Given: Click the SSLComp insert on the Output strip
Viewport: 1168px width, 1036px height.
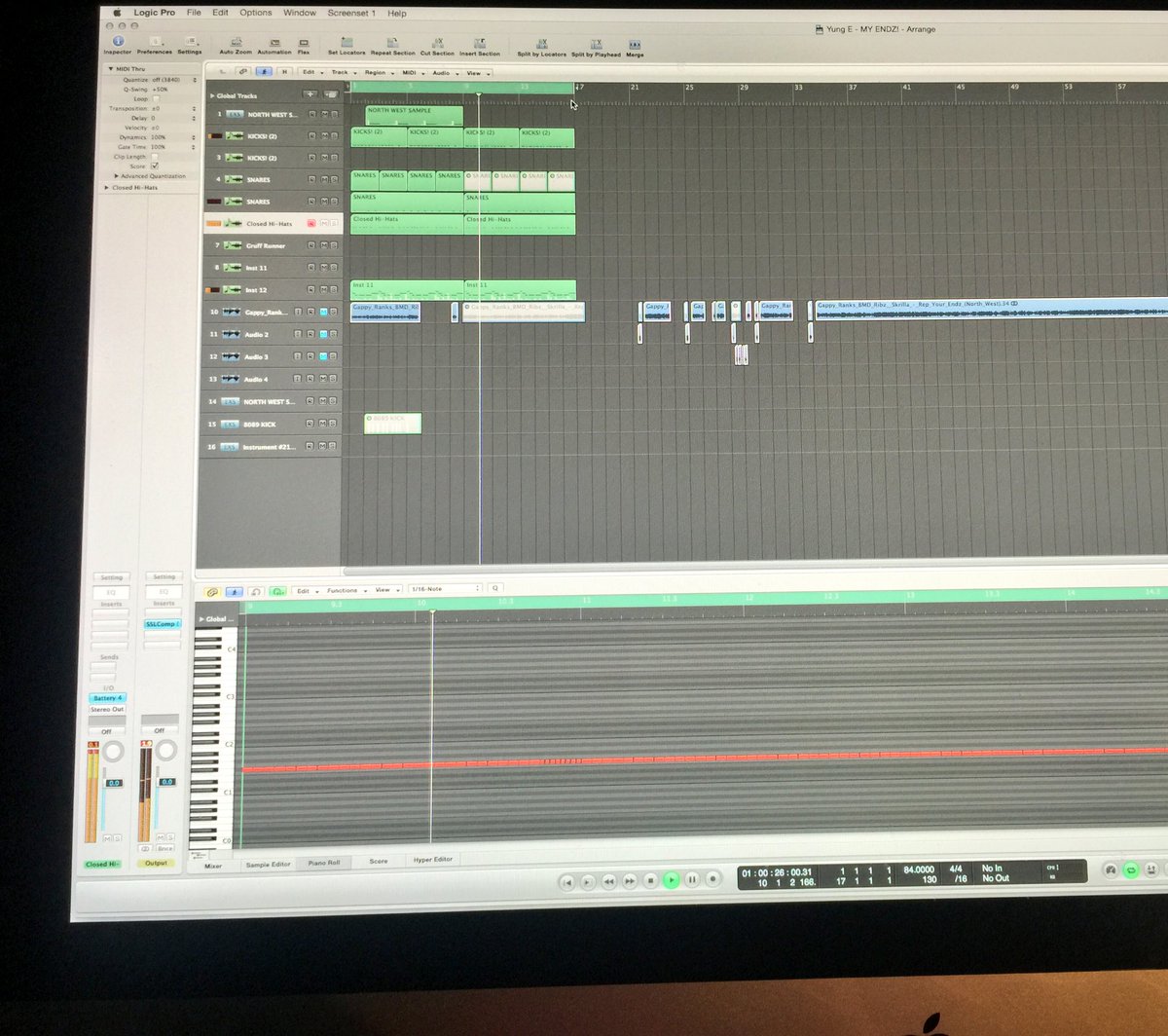Looking at the screenshot, I should pyautogui.click(x=162, y=624).
